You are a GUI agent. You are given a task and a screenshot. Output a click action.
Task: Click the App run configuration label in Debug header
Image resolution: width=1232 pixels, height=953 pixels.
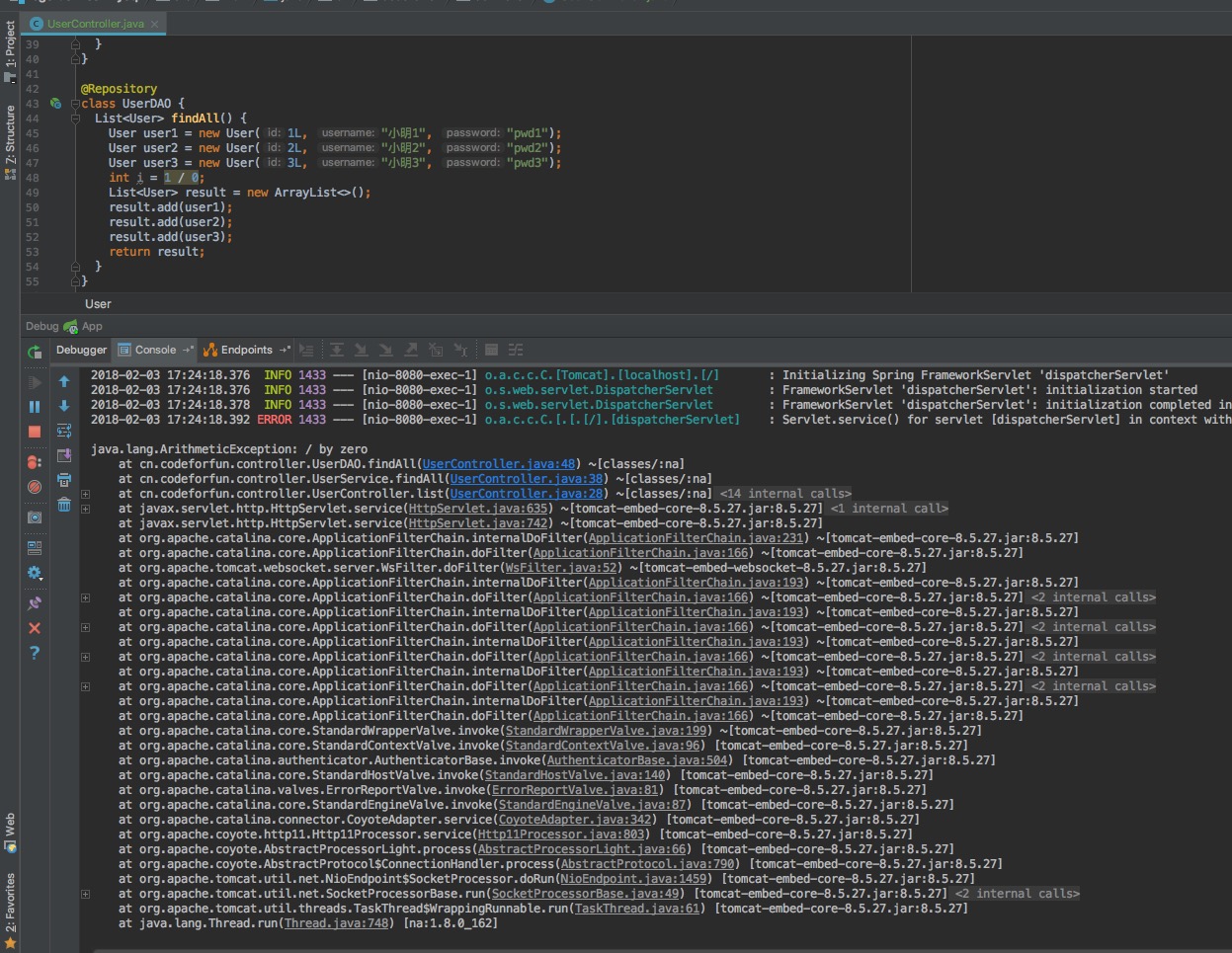pyautogui.click(x=92, y=326)
